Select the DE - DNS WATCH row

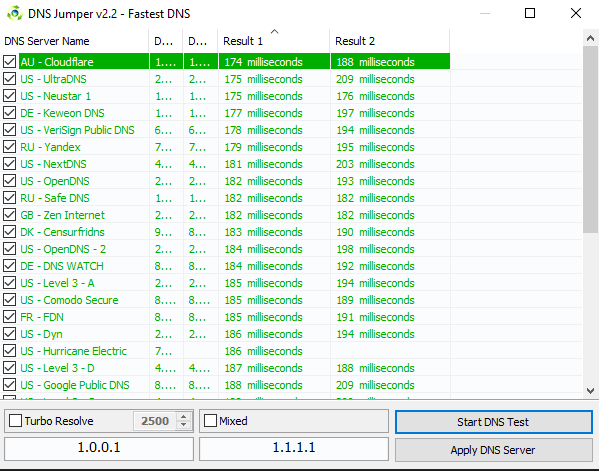pyautogui.click(x=226, y=265)
